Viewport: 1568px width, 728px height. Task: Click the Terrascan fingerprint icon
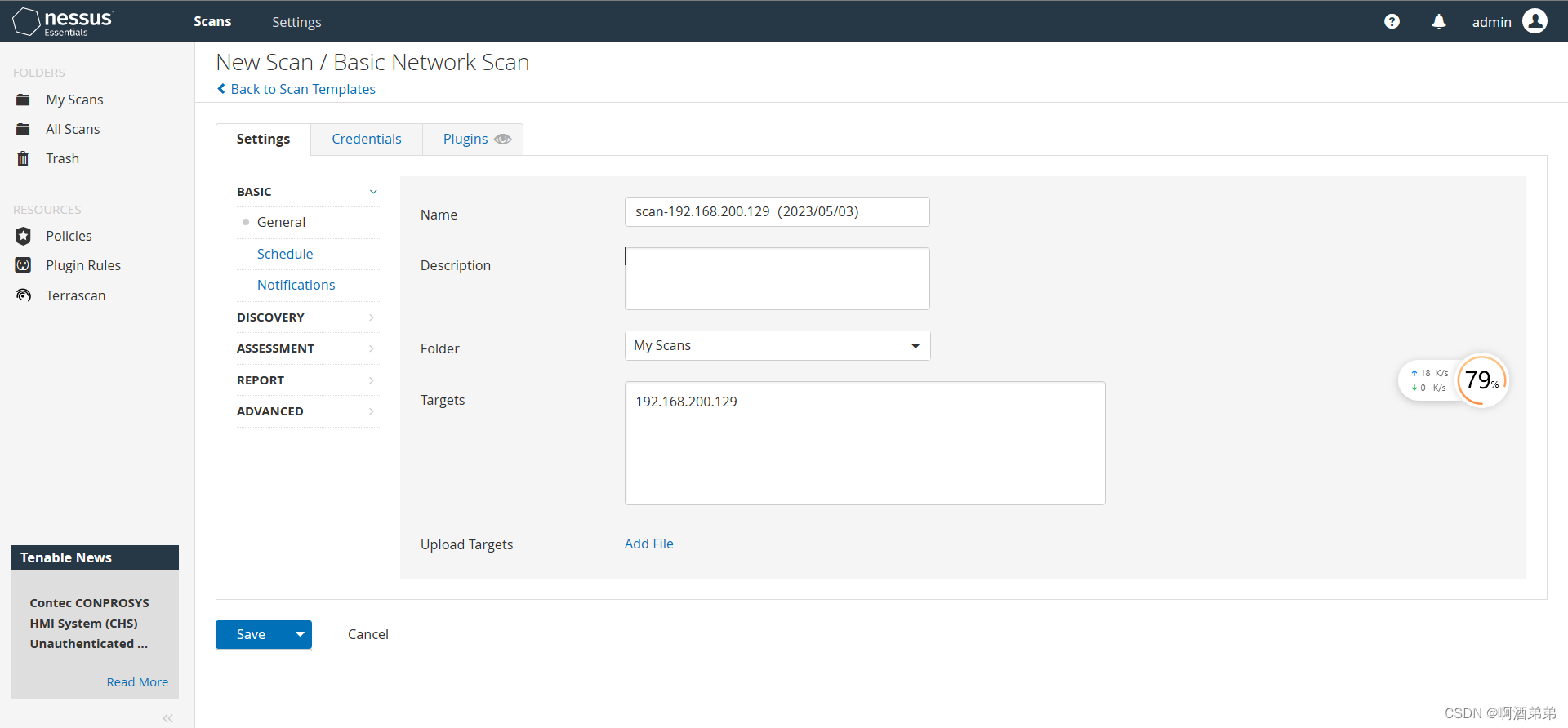tap(23, 295)
